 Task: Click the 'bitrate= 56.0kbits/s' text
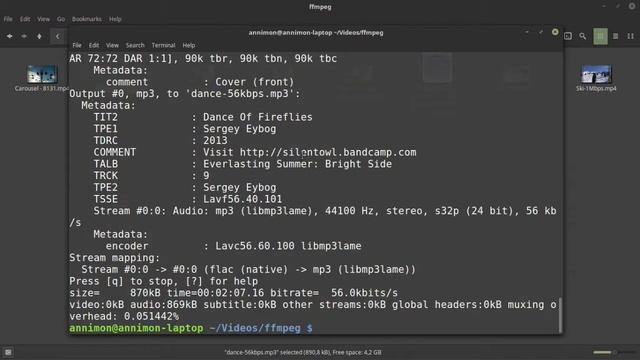point(334,293)
